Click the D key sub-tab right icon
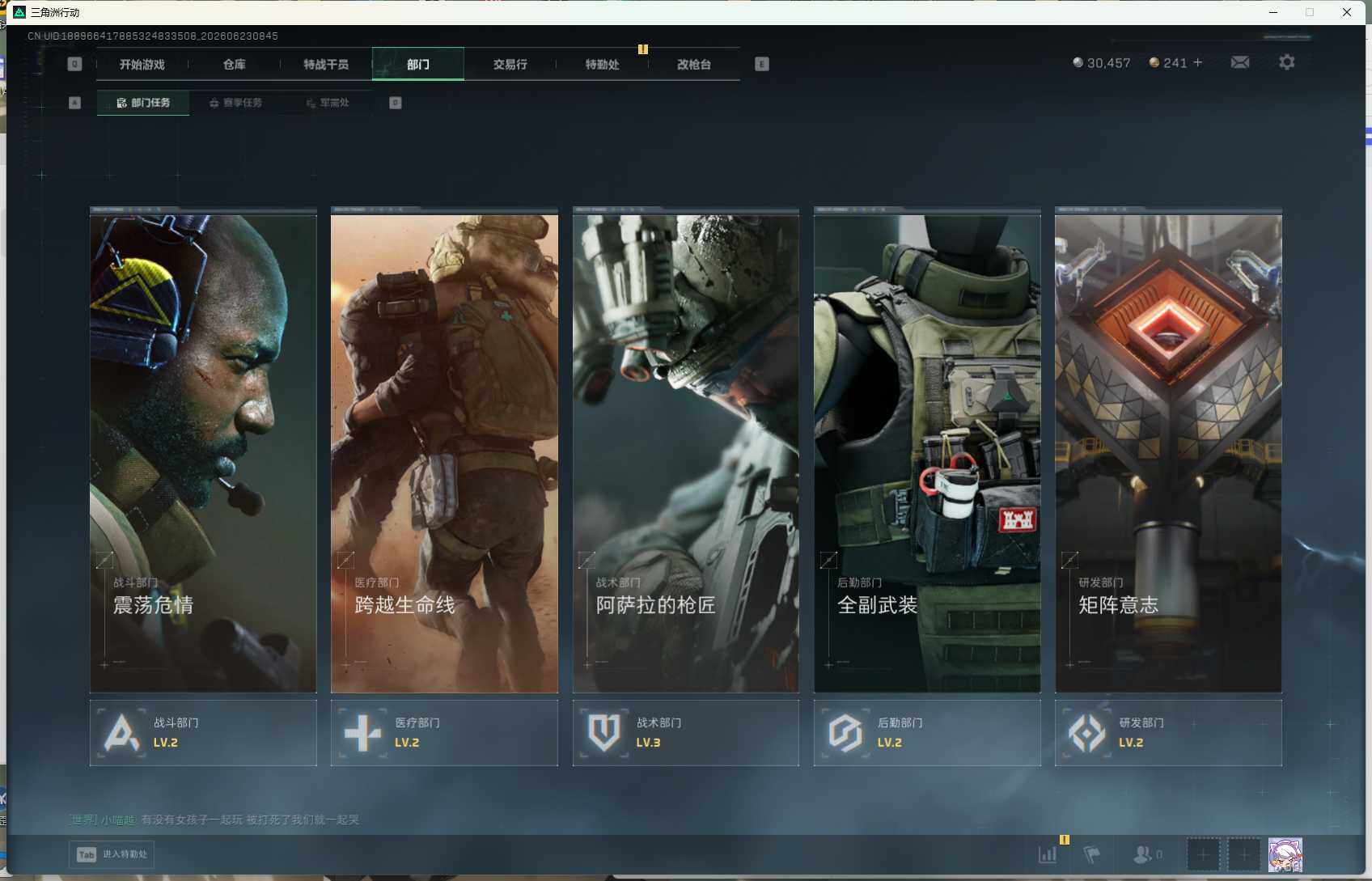This screenshot has height=881, width=1372. 395,103
